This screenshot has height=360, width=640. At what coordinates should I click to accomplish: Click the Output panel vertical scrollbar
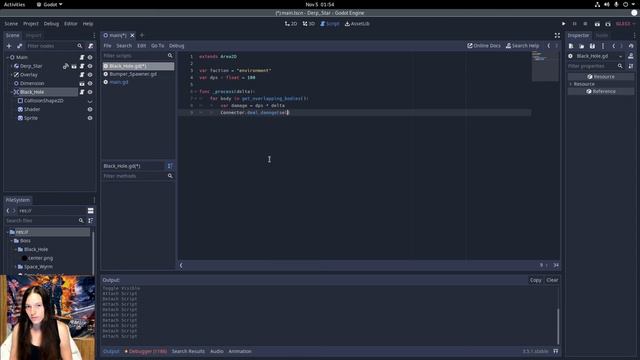[558, 326]
